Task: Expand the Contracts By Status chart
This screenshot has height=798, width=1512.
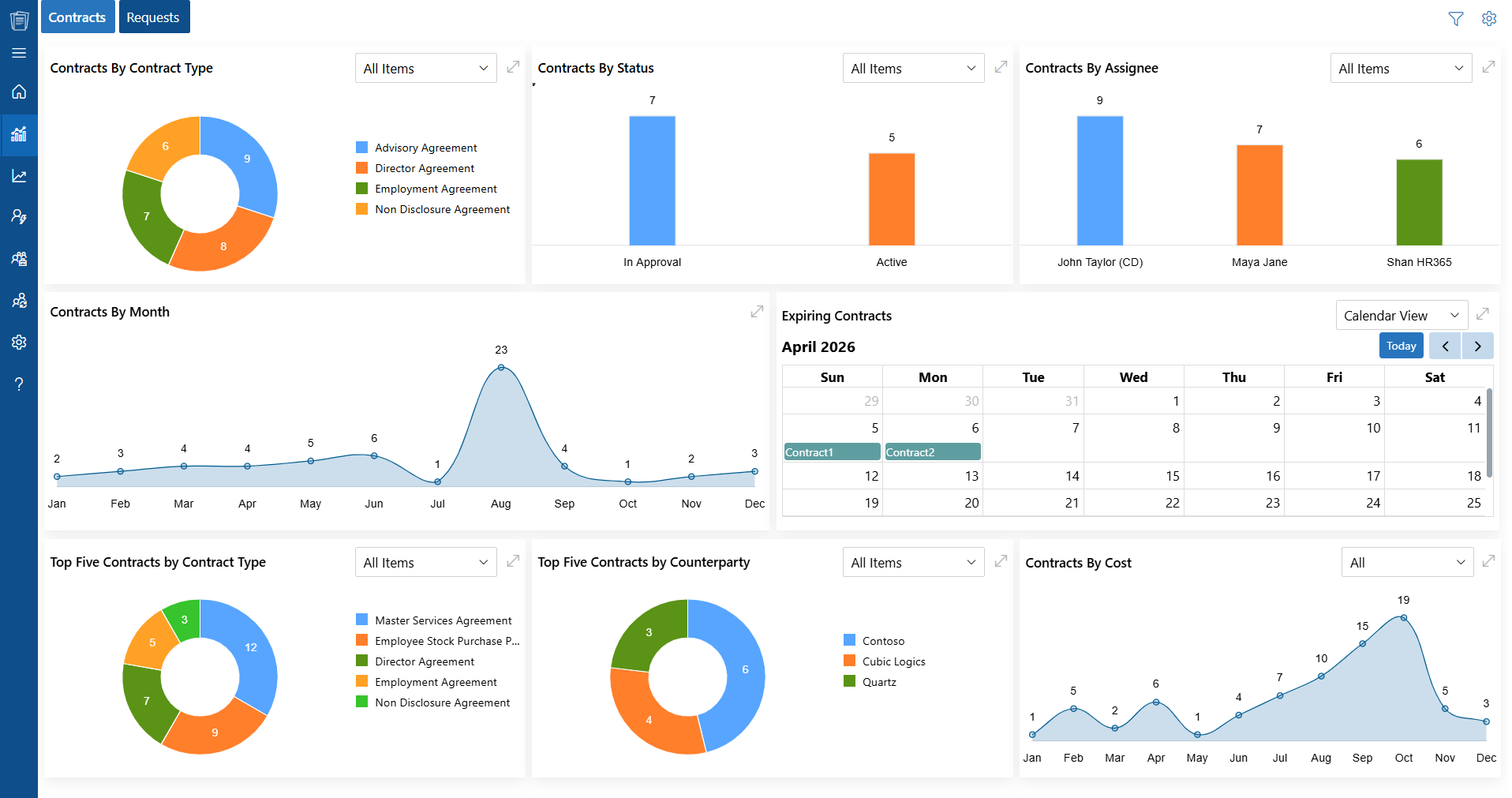Action: click(x=1001, y=67)
